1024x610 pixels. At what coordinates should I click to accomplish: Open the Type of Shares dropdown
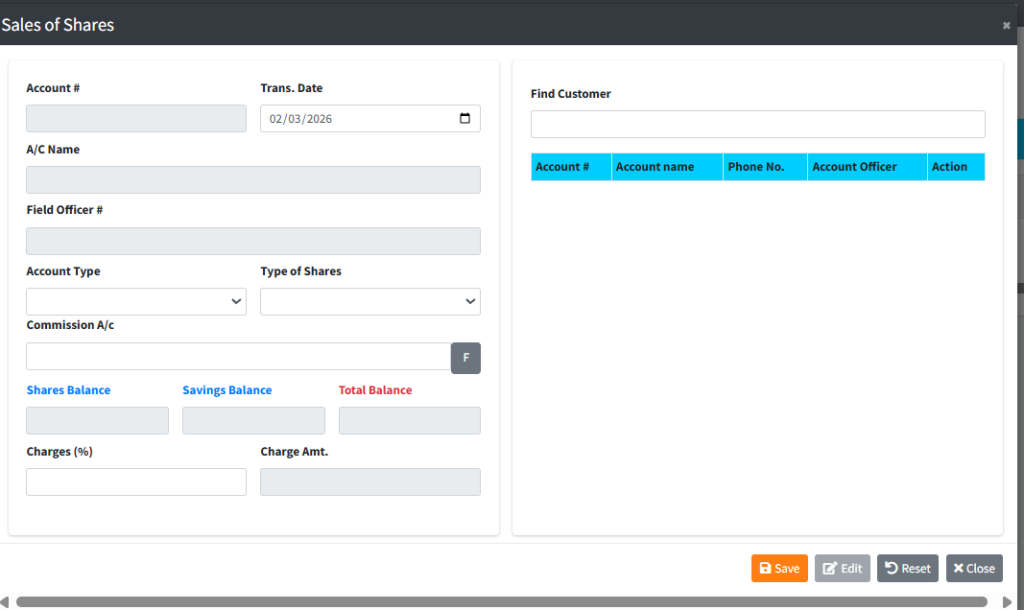370,302
